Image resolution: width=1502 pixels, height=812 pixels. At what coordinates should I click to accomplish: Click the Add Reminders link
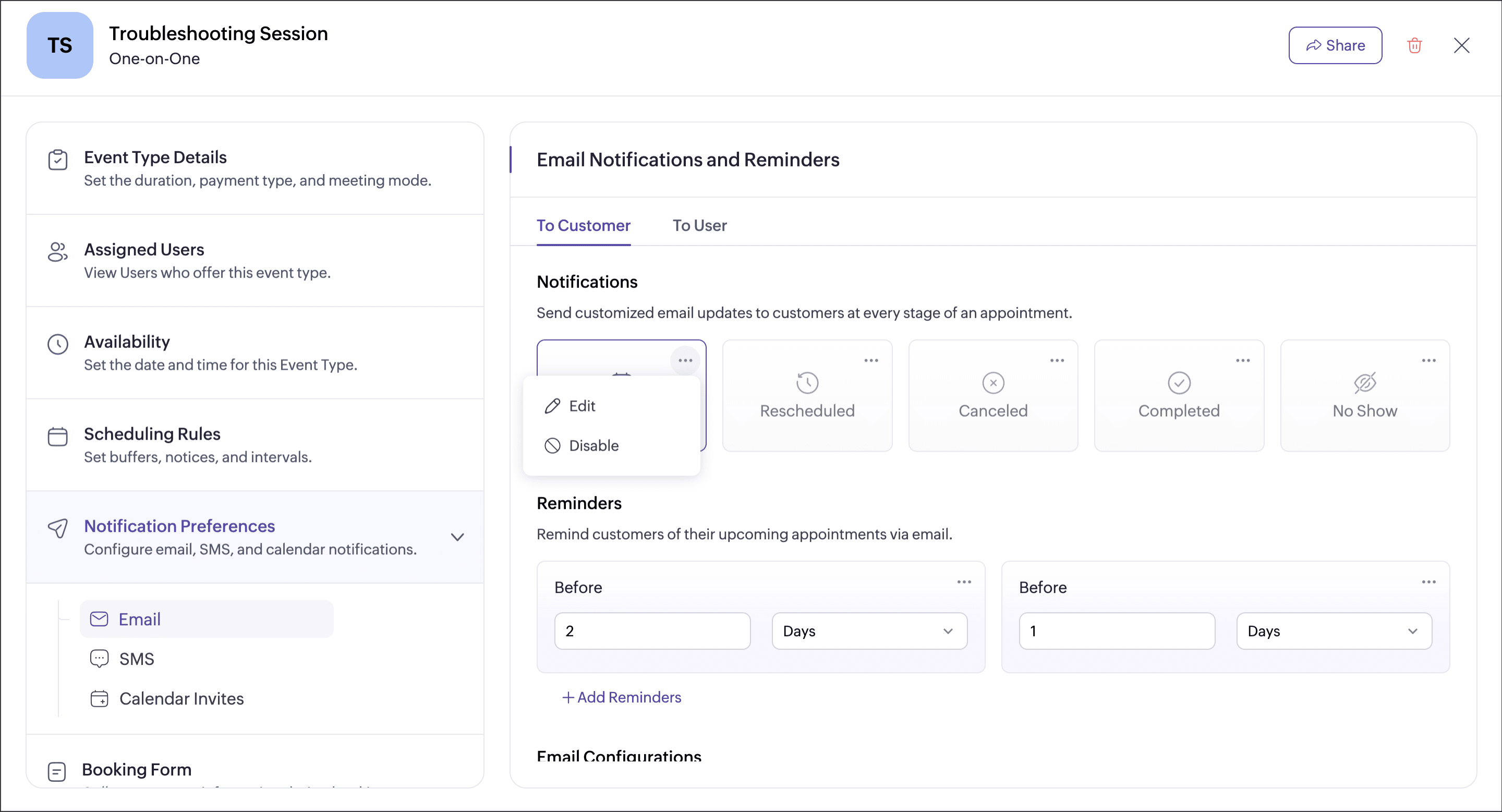click(622, 697)
